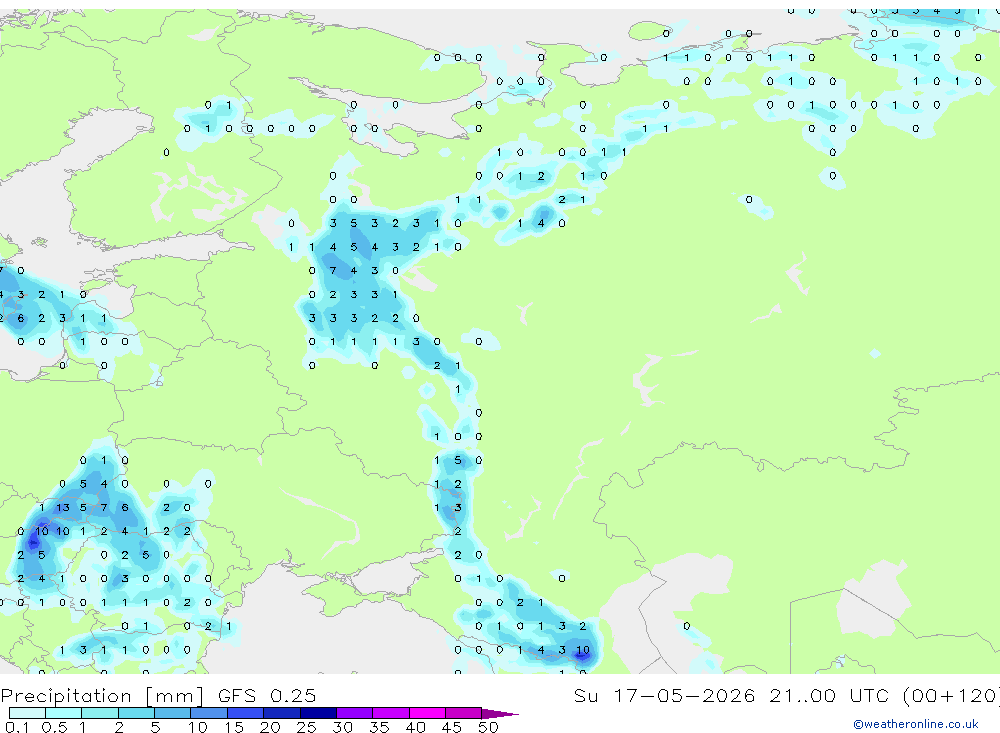1000x733 pixels.
Task: Click the 'GFS 0.25' model label
Action: pyautogui.click(x=267, y=695)
